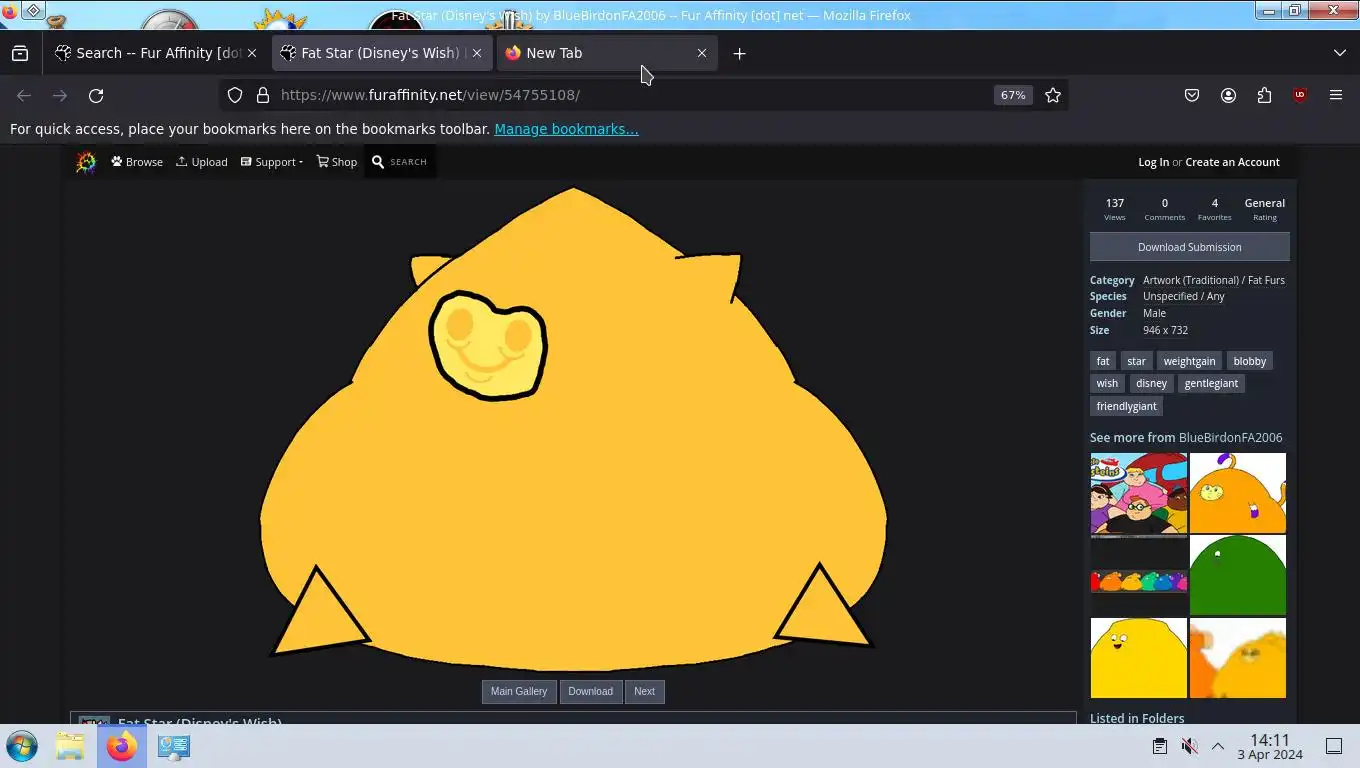This screenshot has width=1360, height=768.
Task: Click the address bar URL
Action: click(x=430, y=95)
